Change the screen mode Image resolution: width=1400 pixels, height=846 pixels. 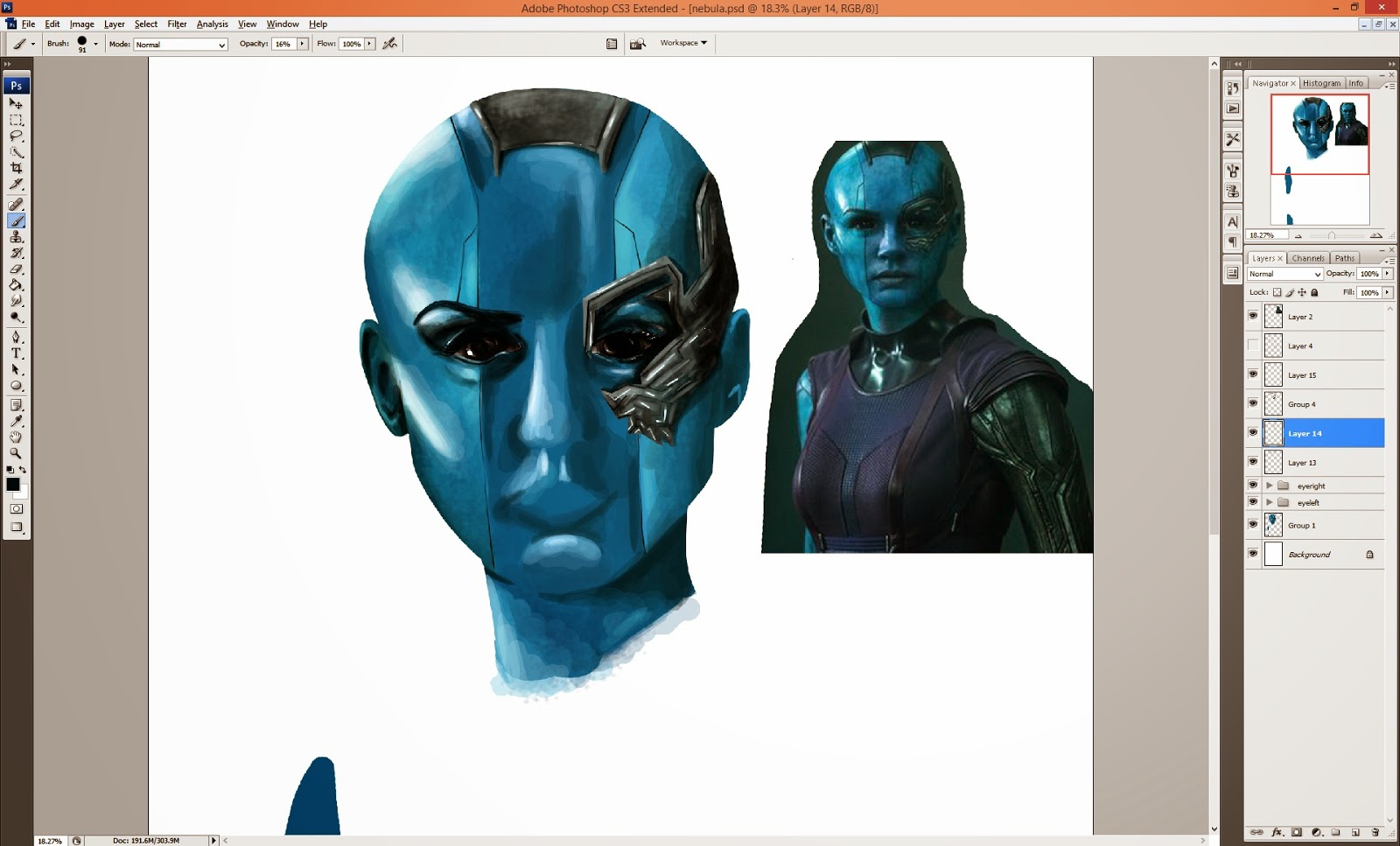pos(16,527)
